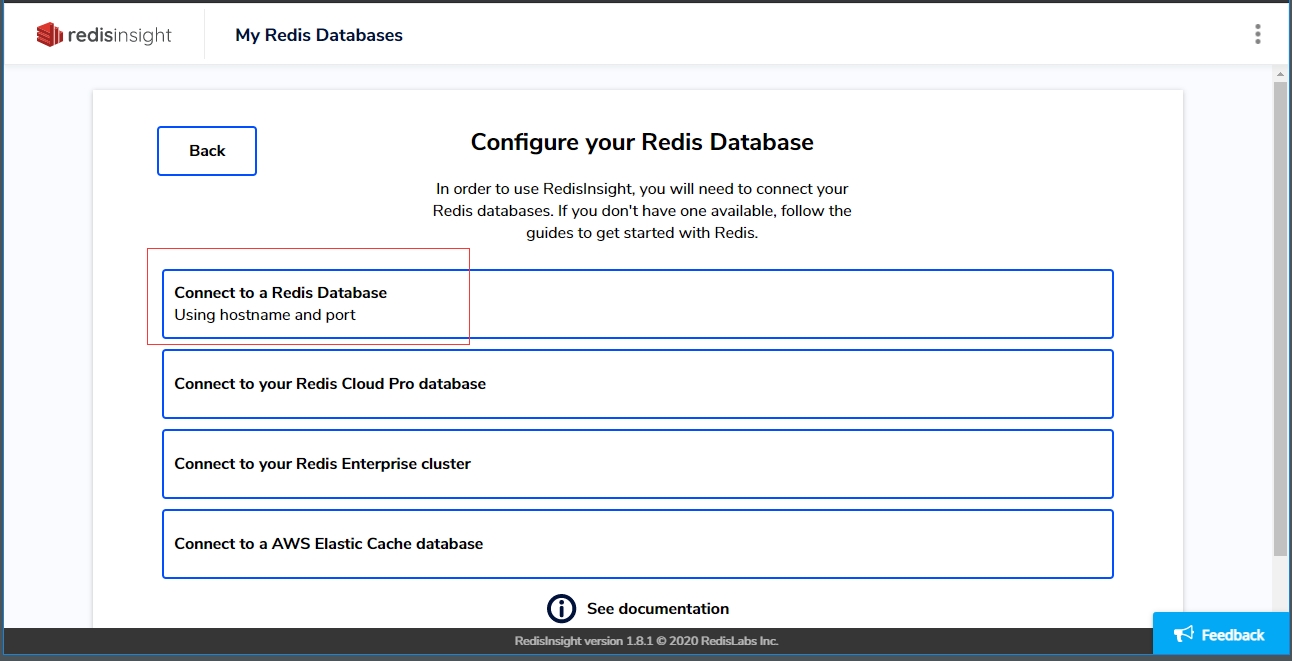This screenshot has width=1292, height=661.
Task: Click the scrollbar up arrow
Action: coord(1280,74)
